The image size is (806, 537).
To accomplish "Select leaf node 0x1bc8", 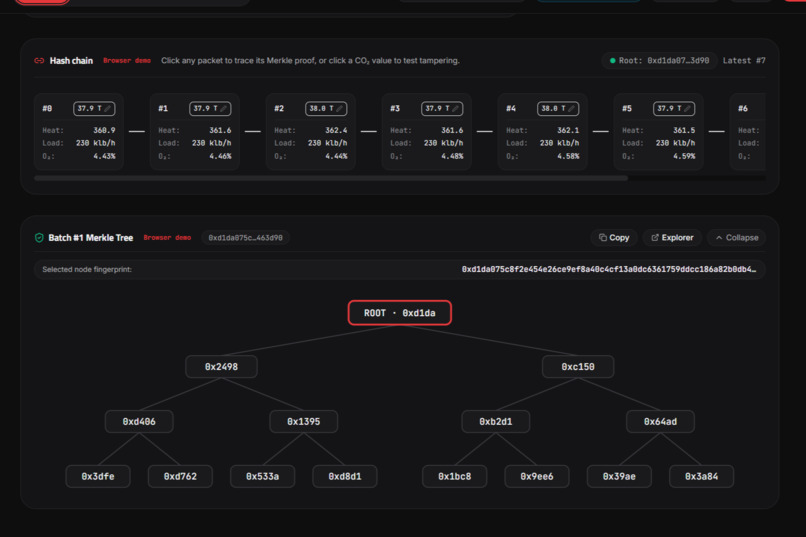I will pos(454,476).
